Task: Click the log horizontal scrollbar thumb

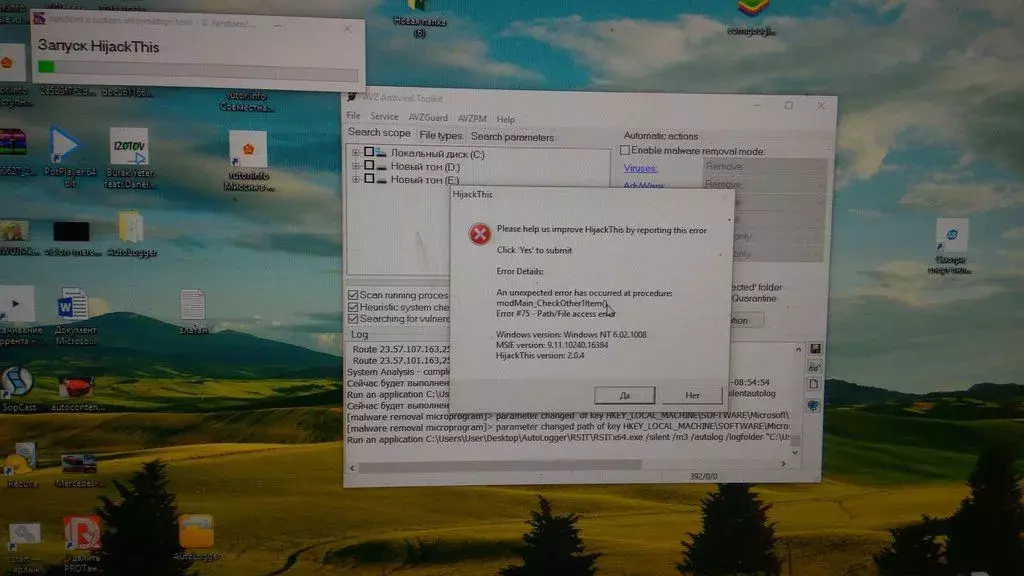Action: (x=500, y=466)
